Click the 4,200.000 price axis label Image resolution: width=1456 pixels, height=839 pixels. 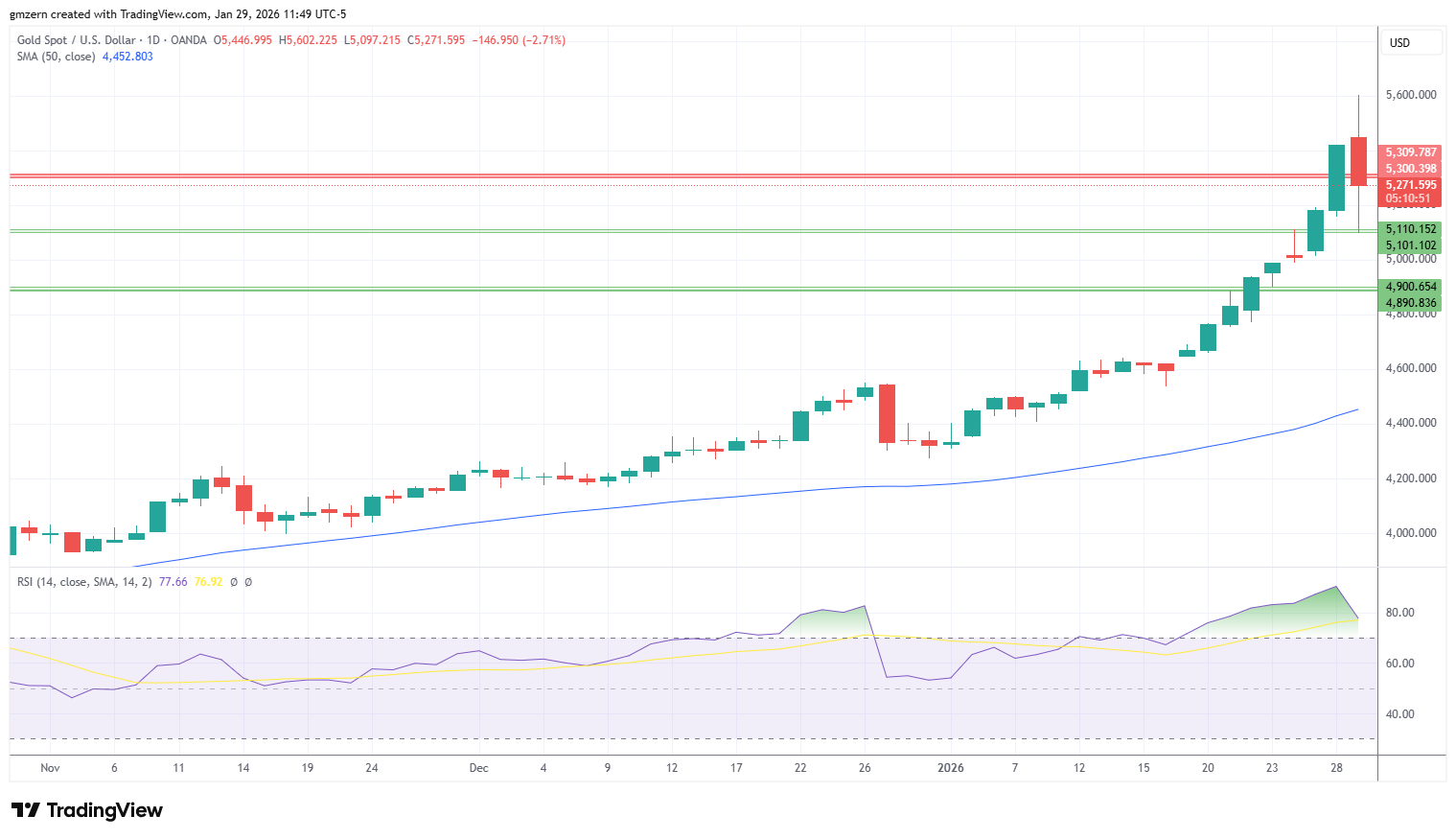(1411, 478)
